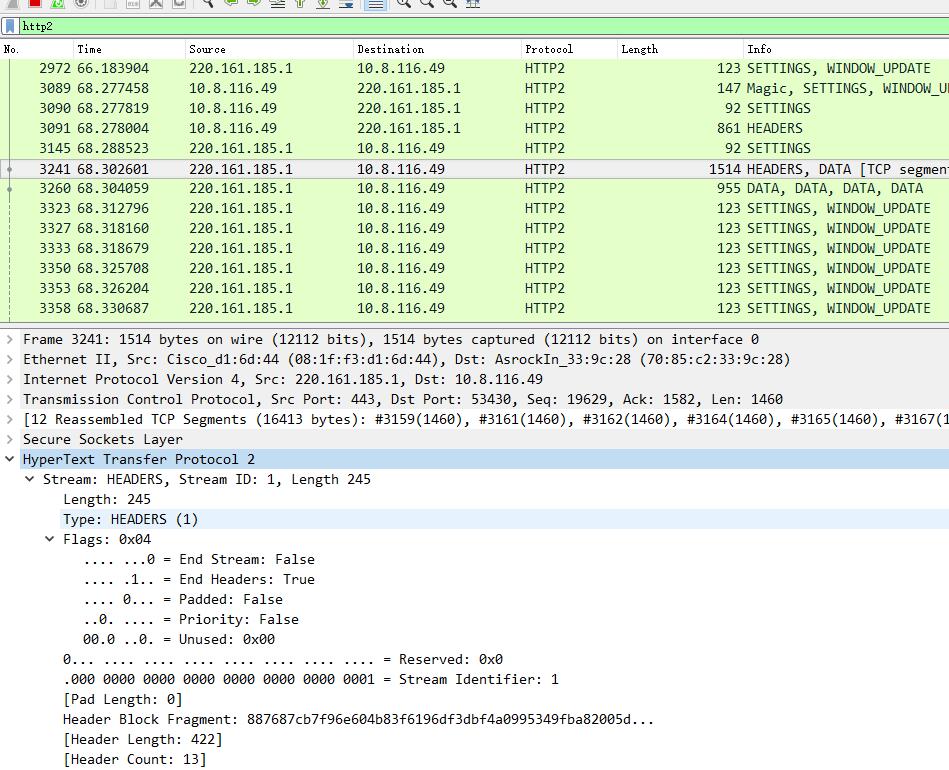Expand the Transmission Control Protocol section

tap(10, 399)
